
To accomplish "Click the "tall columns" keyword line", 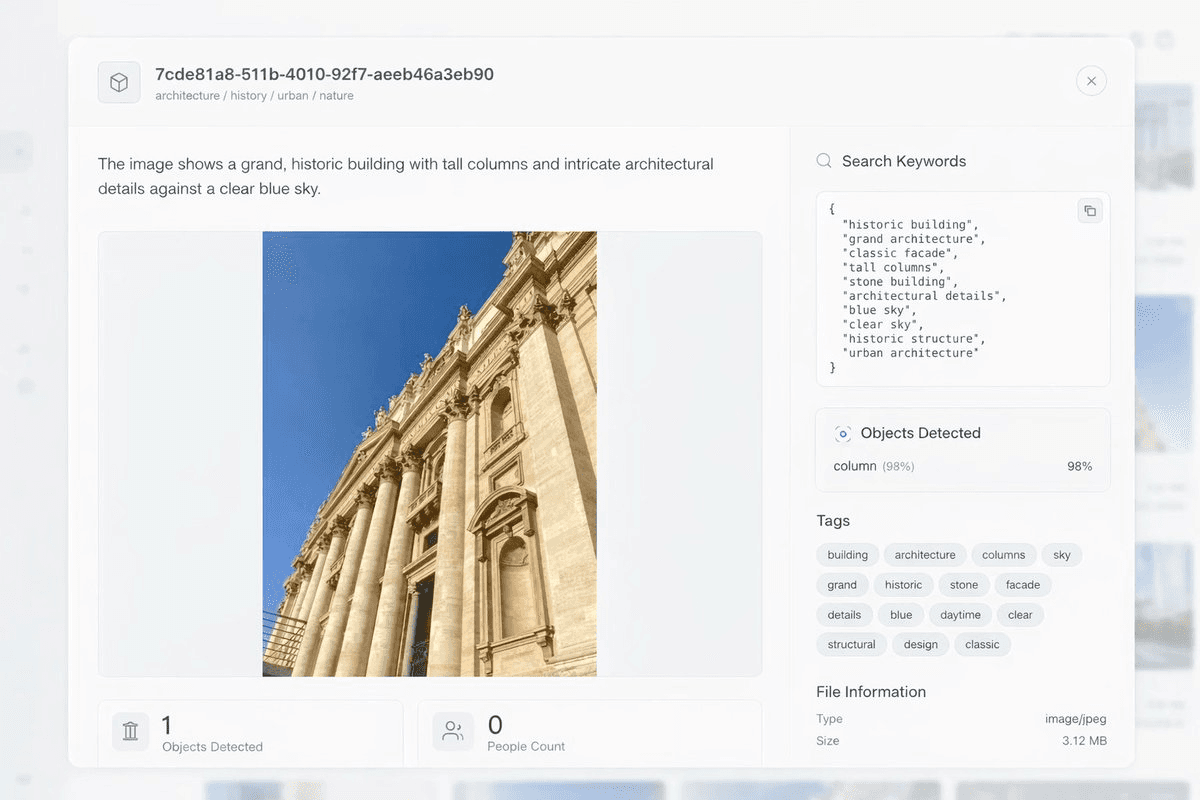I will tap(893, 268).
